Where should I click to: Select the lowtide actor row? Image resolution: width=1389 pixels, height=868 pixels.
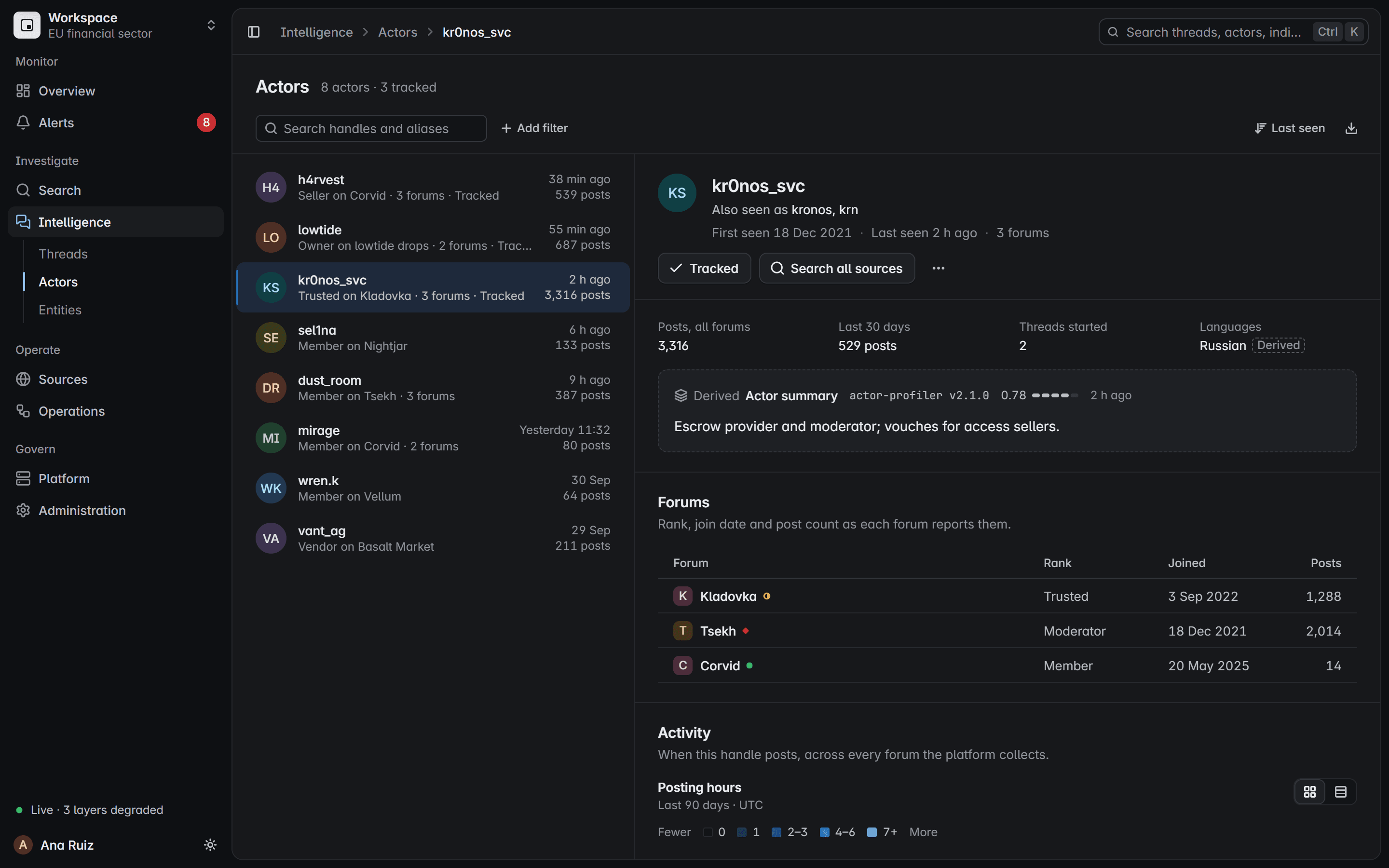tap(434, 237)
